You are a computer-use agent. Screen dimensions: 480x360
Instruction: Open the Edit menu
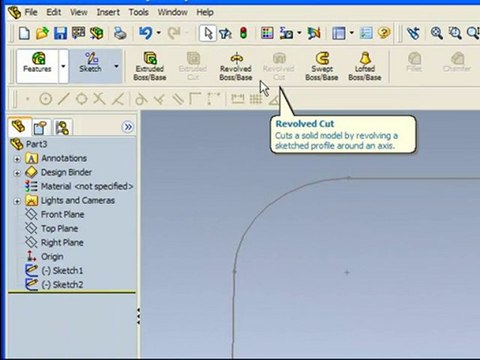[54, 12]
